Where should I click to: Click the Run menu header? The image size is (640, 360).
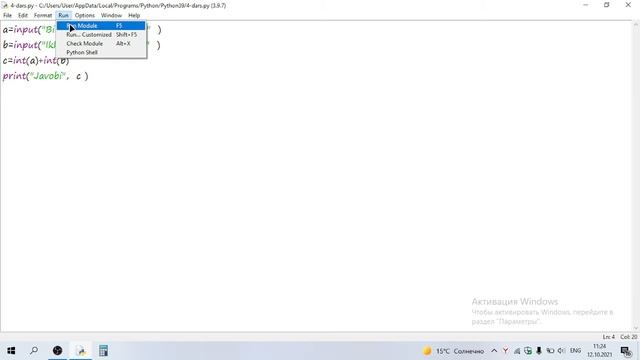(x=63, y=15)
